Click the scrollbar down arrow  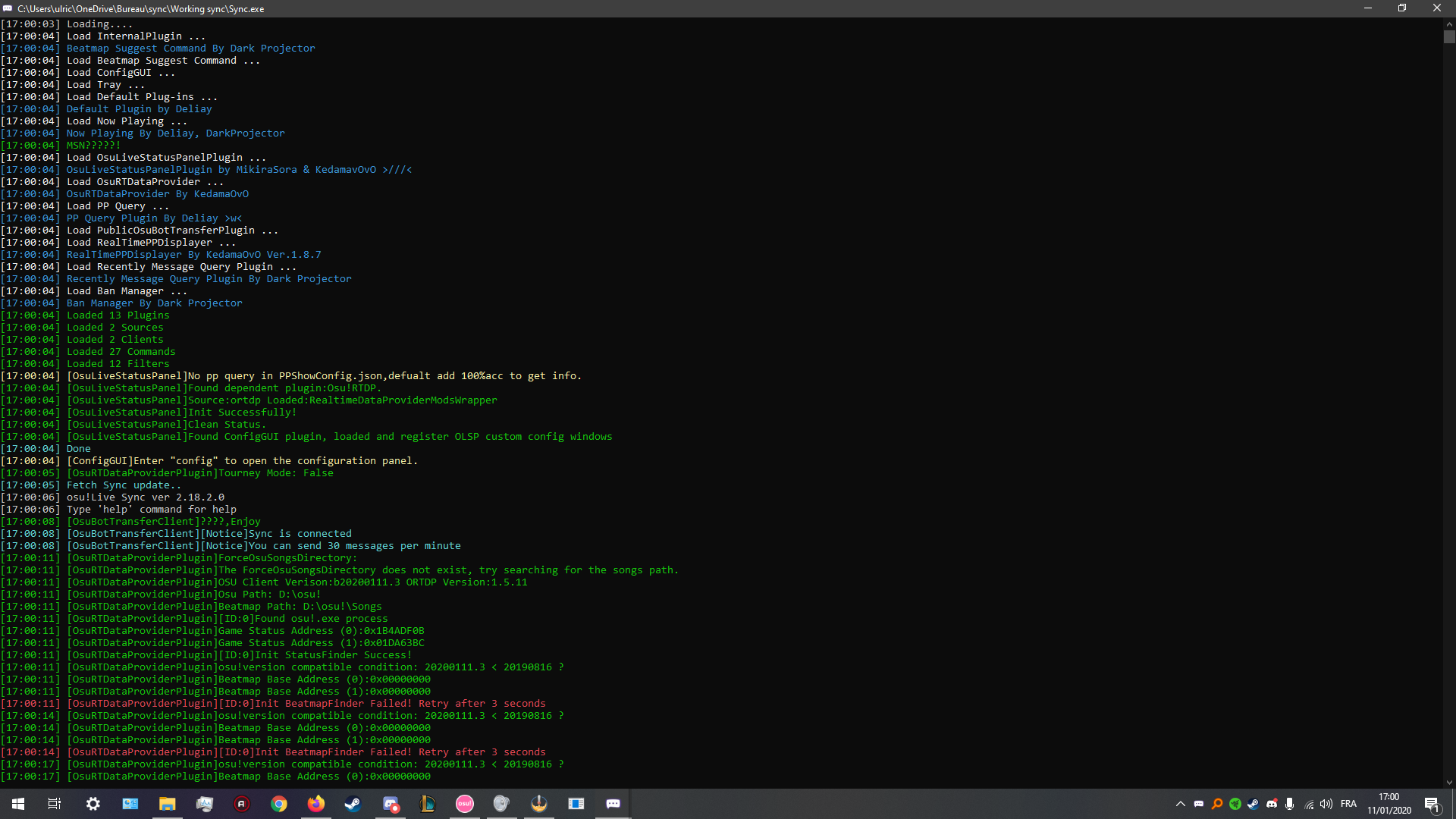[x=1449, y=783]
